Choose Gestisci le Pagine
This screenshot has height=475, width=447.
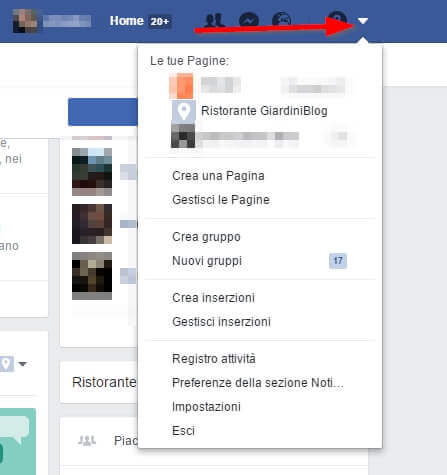pyautogui.click(x=221, y=200)
